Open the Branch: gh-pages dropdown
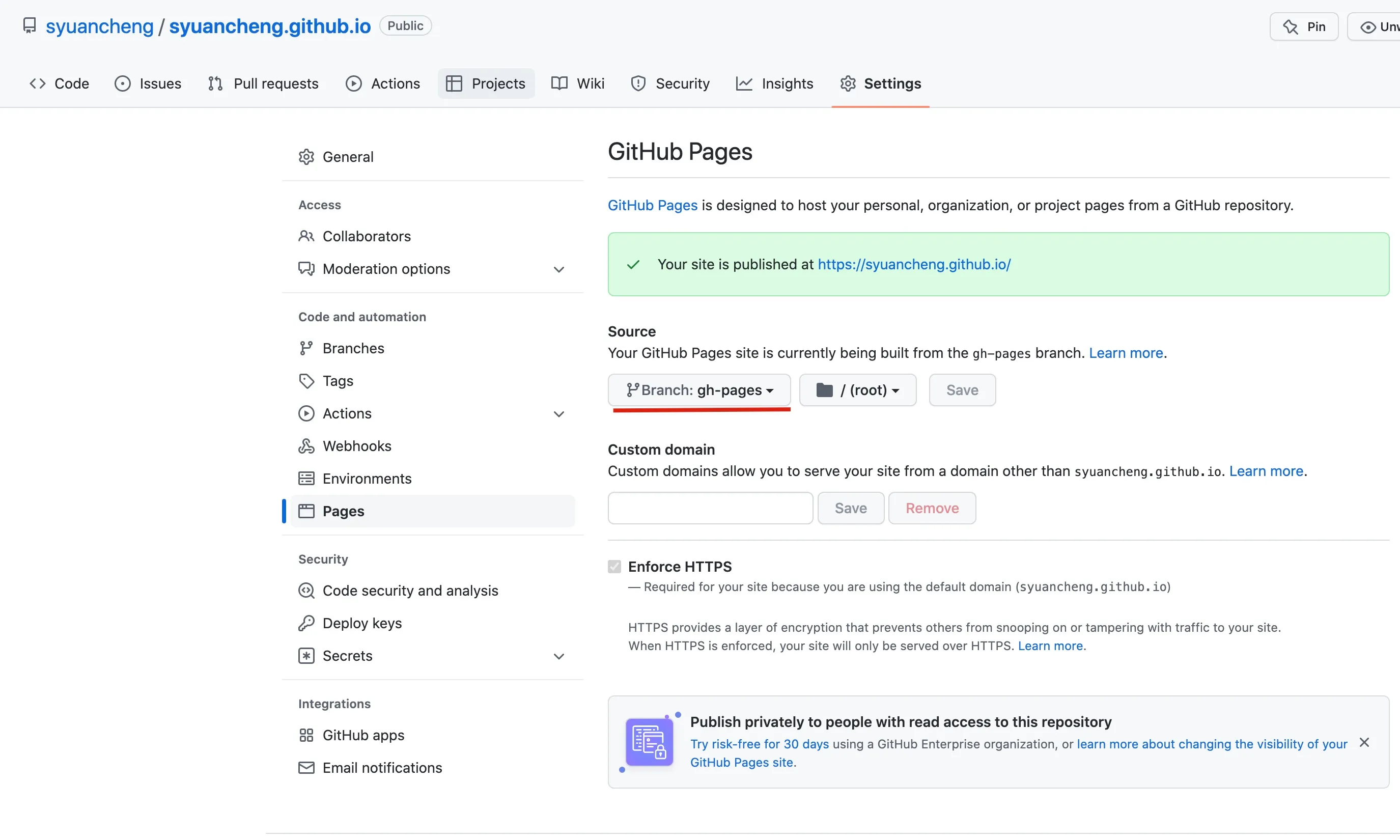 699,390
